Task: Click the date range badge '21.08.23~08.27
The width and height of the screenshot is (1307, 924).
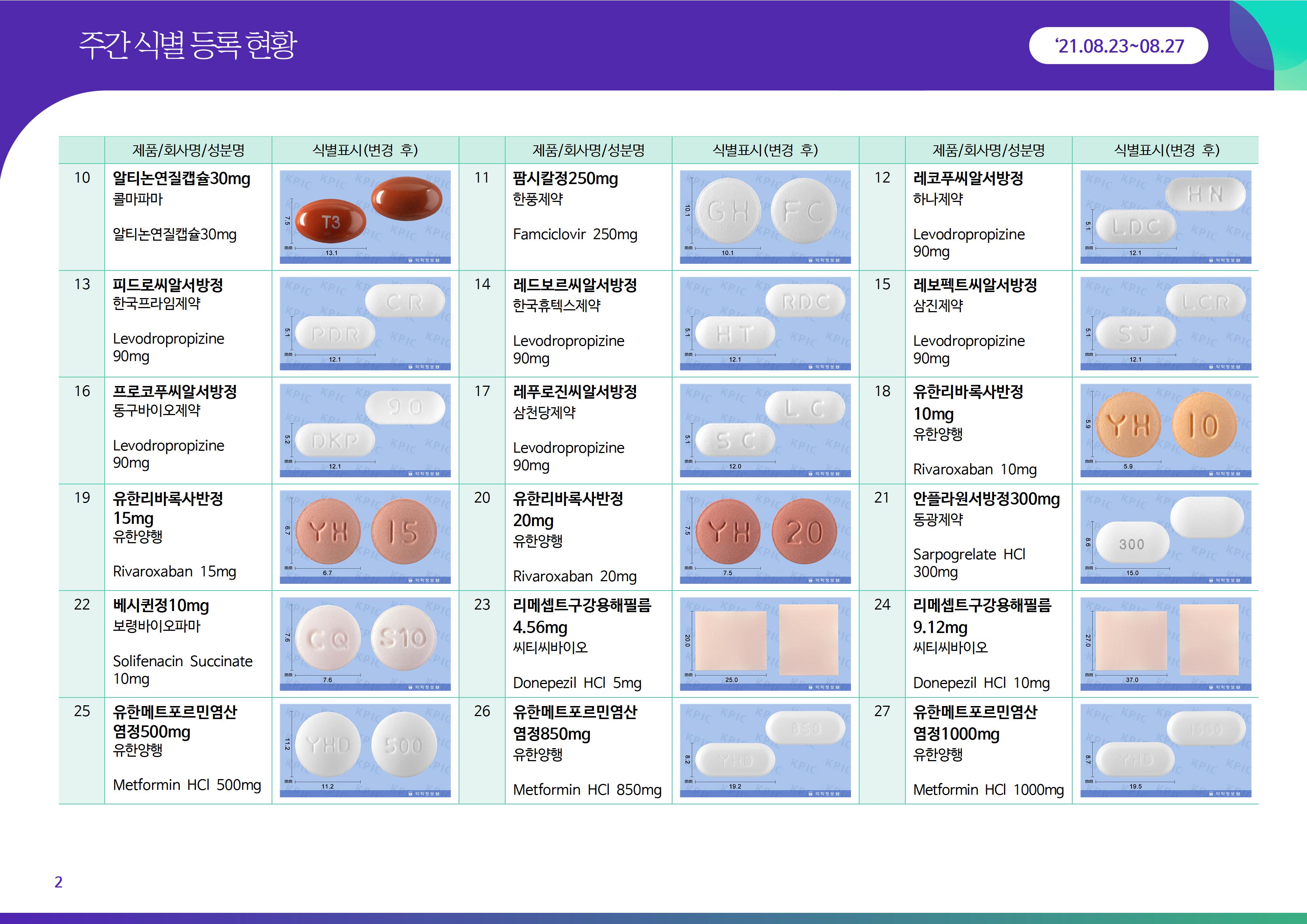Action: click(x=1118, y=45)
